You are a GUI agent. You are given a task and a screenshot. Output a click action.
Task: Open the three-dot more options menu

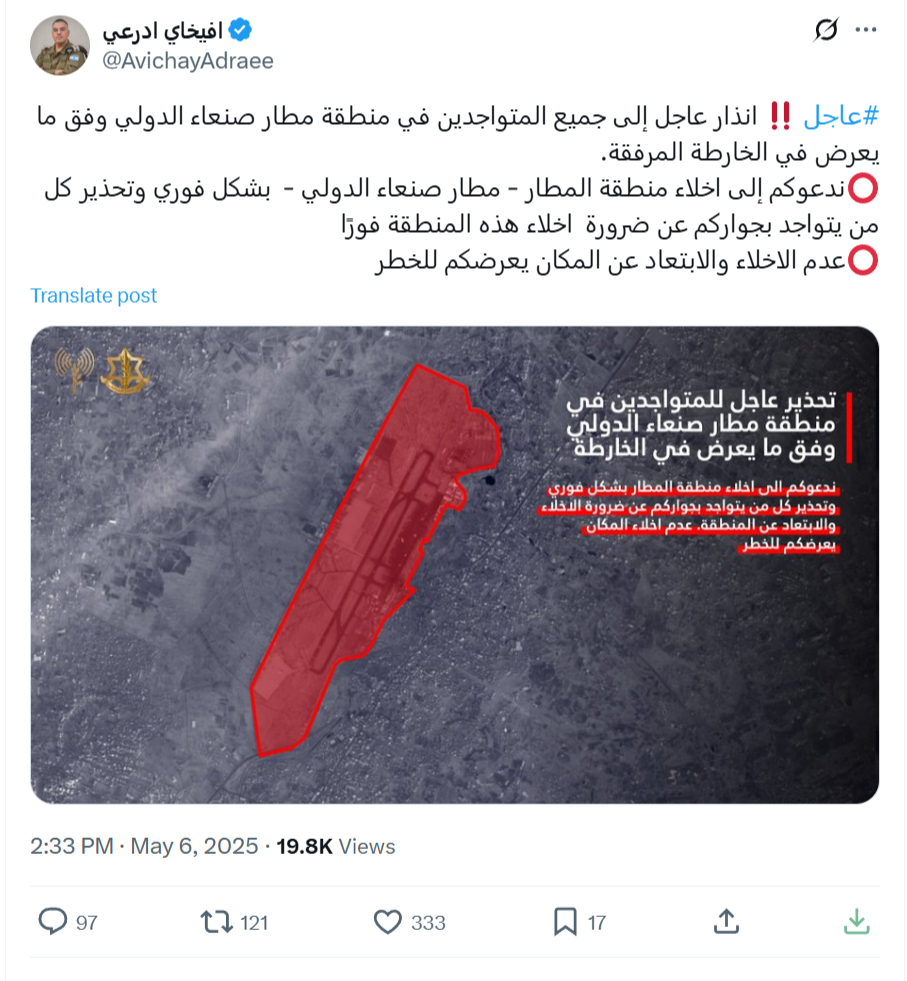point(866,29)
